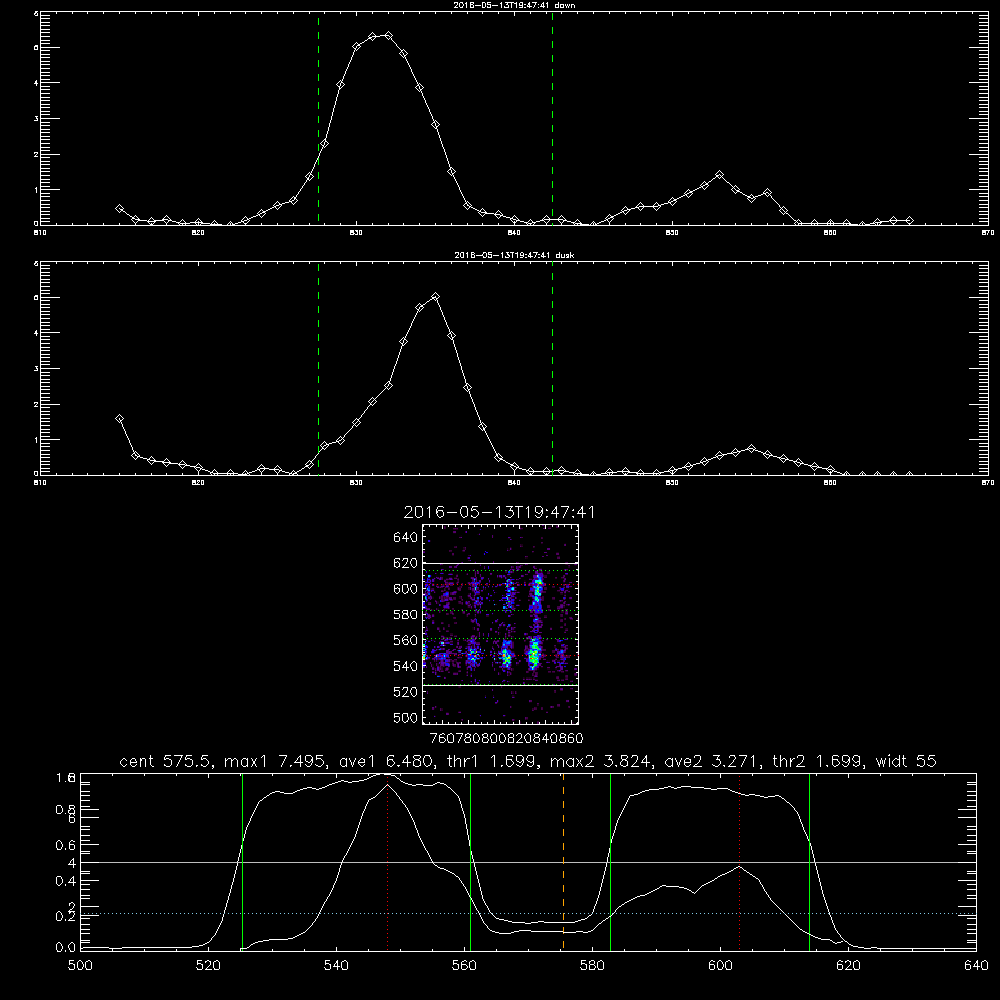Screen dimensions: 1000x1000
Task: Click the peak diamond marker of the dusk curve
Action: pos(436,297)
